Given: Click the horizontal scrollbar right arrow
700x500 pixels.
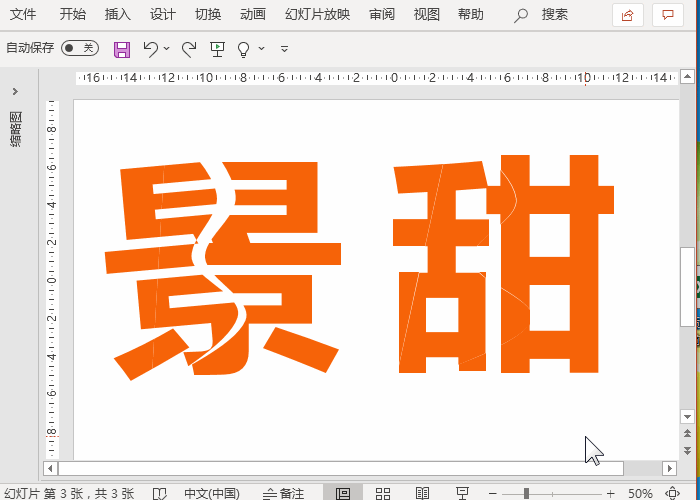Looking at the screenshot, I should 670,469.
